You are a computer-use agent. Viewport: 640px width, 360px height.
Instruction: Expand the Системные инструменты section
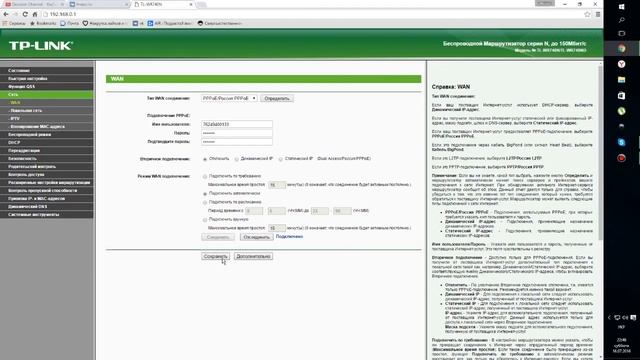point(47,214)
